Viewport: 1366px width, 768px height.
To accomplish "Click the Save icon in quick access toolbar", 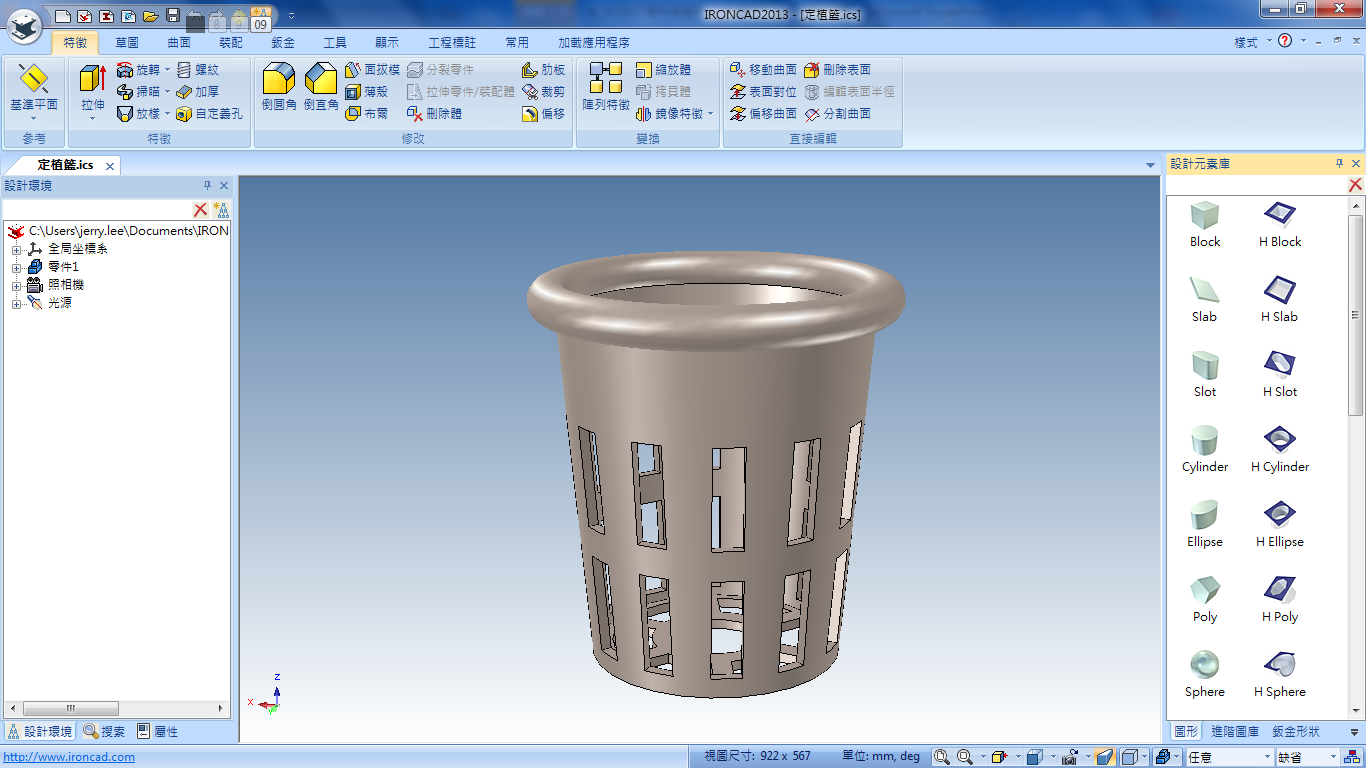I will coord(173,16).
